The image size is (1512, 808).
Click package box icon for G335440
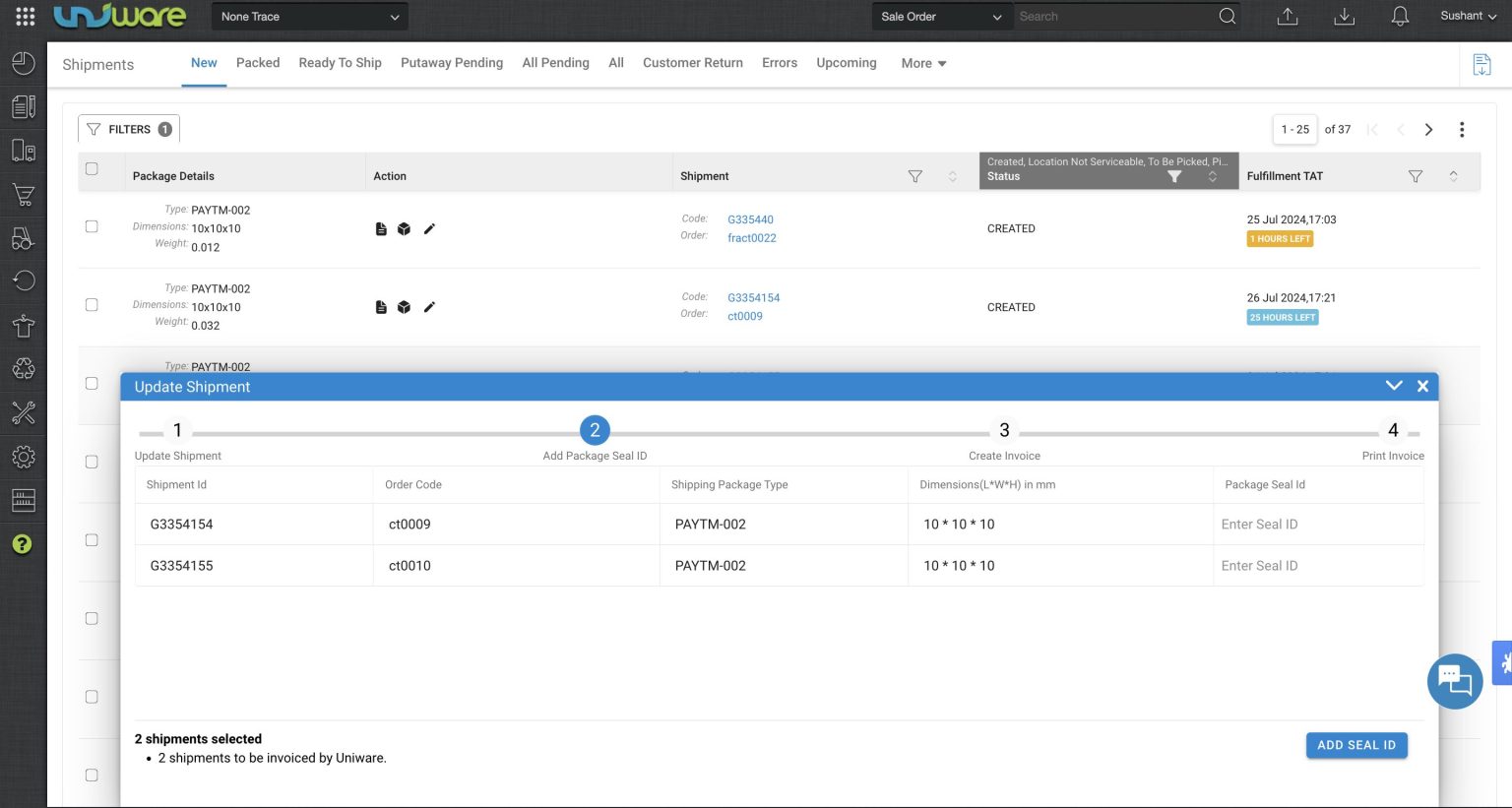click(404, 229)
